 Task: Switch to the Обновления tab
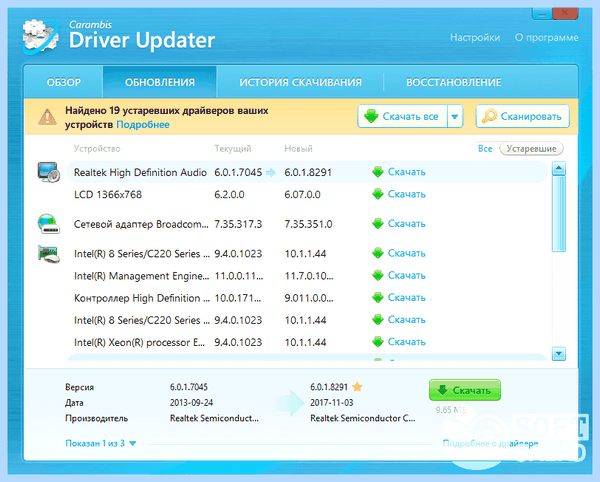click(x=160, y=82)
